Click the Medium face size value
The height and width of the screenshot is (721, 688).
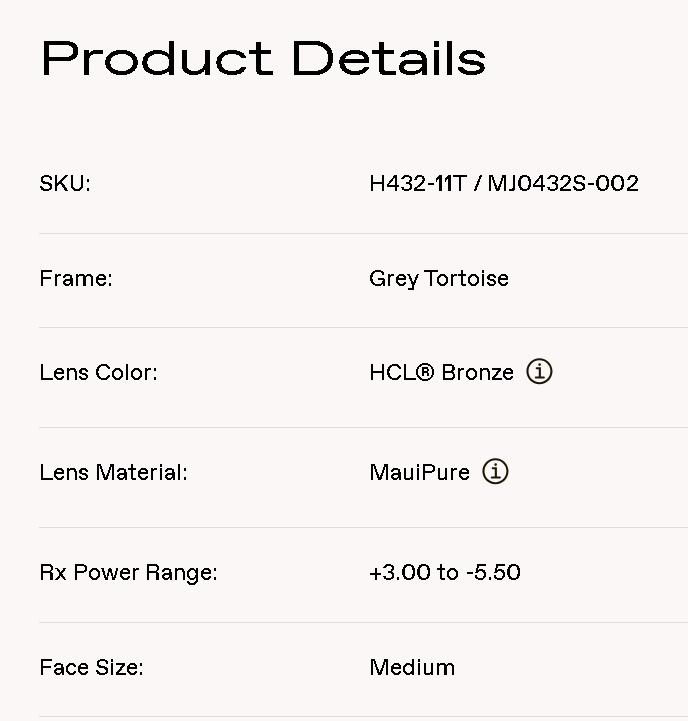click(x=412, y=668)
